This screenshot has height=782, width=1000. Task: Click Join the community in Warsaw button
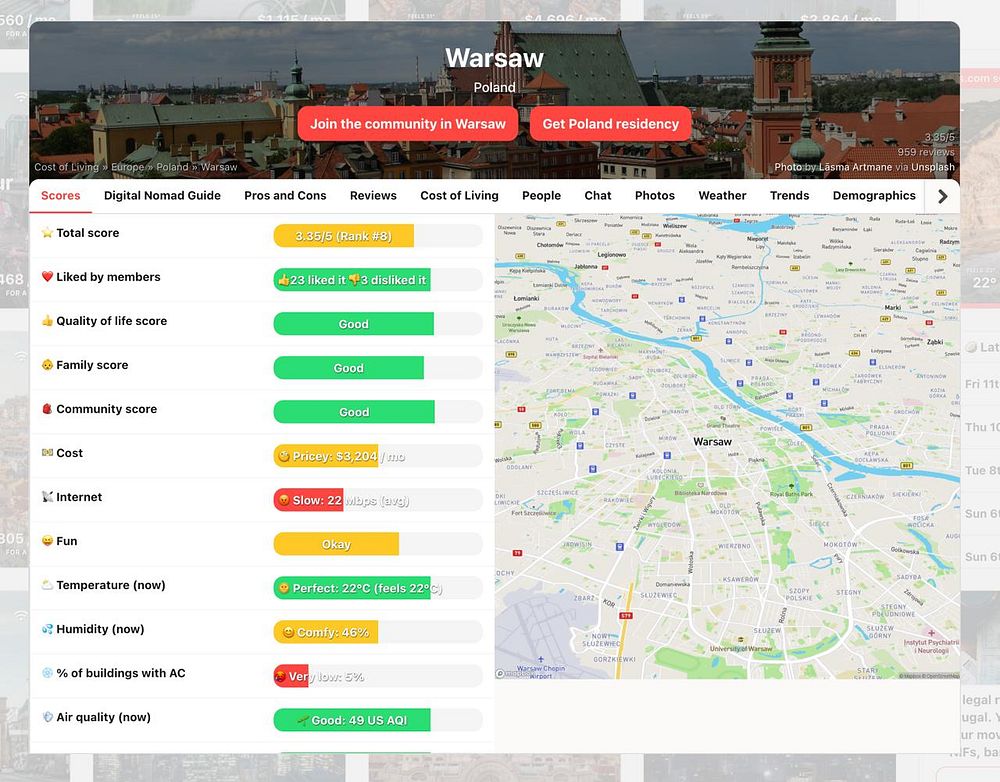click(408, 124)
